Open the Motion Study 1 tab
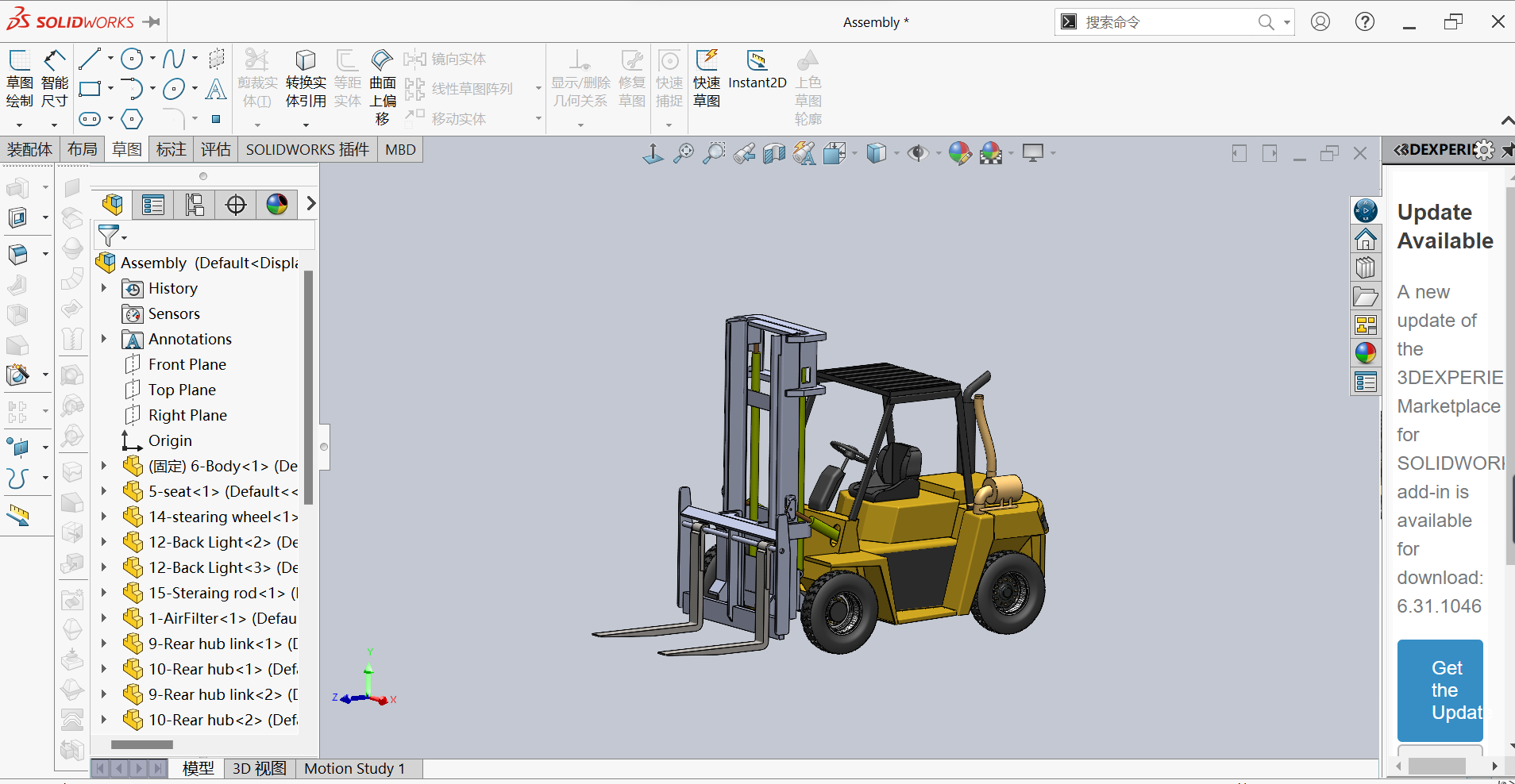 coord(354,768)
